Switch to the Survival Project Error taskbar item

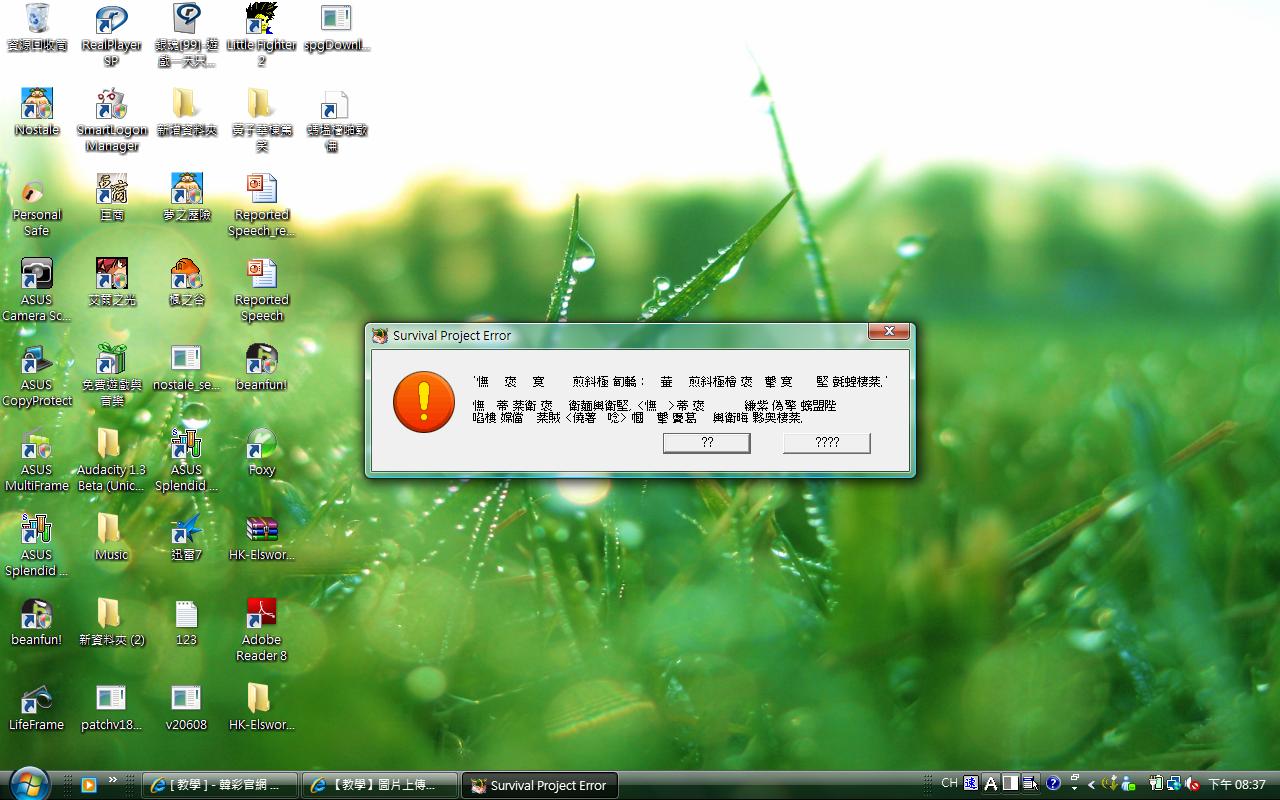[x=539, y=785]
